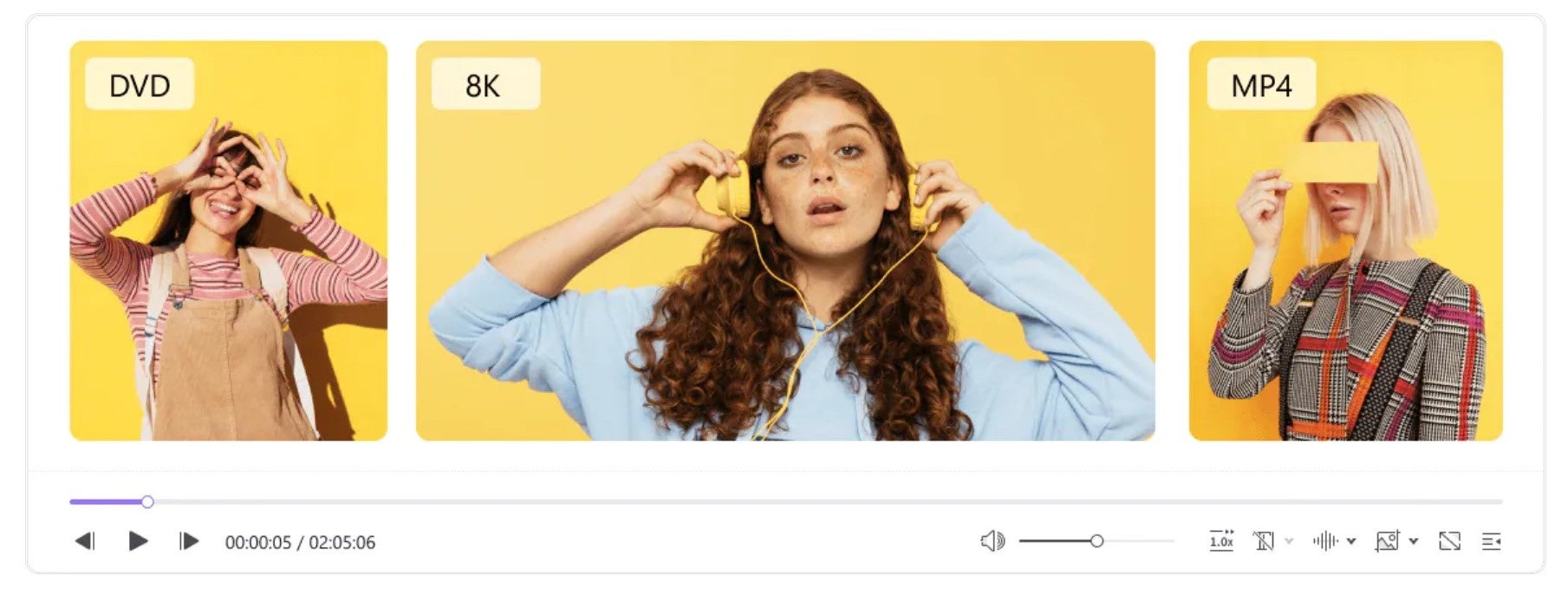This screenshot has height=589, width=1568.
Task: Click the play button
Action: [138, 541]
